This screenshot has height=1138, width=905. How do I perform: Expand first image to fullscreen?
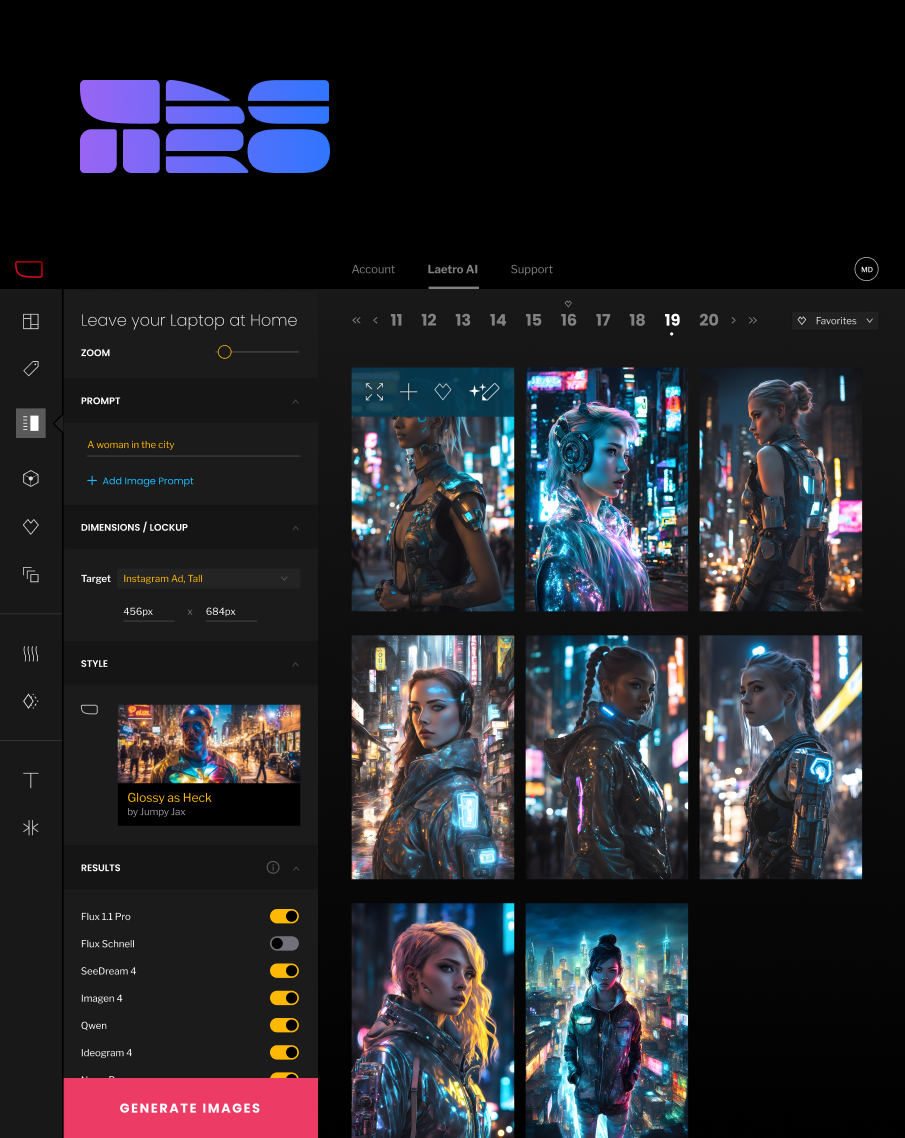pos(374,392)
